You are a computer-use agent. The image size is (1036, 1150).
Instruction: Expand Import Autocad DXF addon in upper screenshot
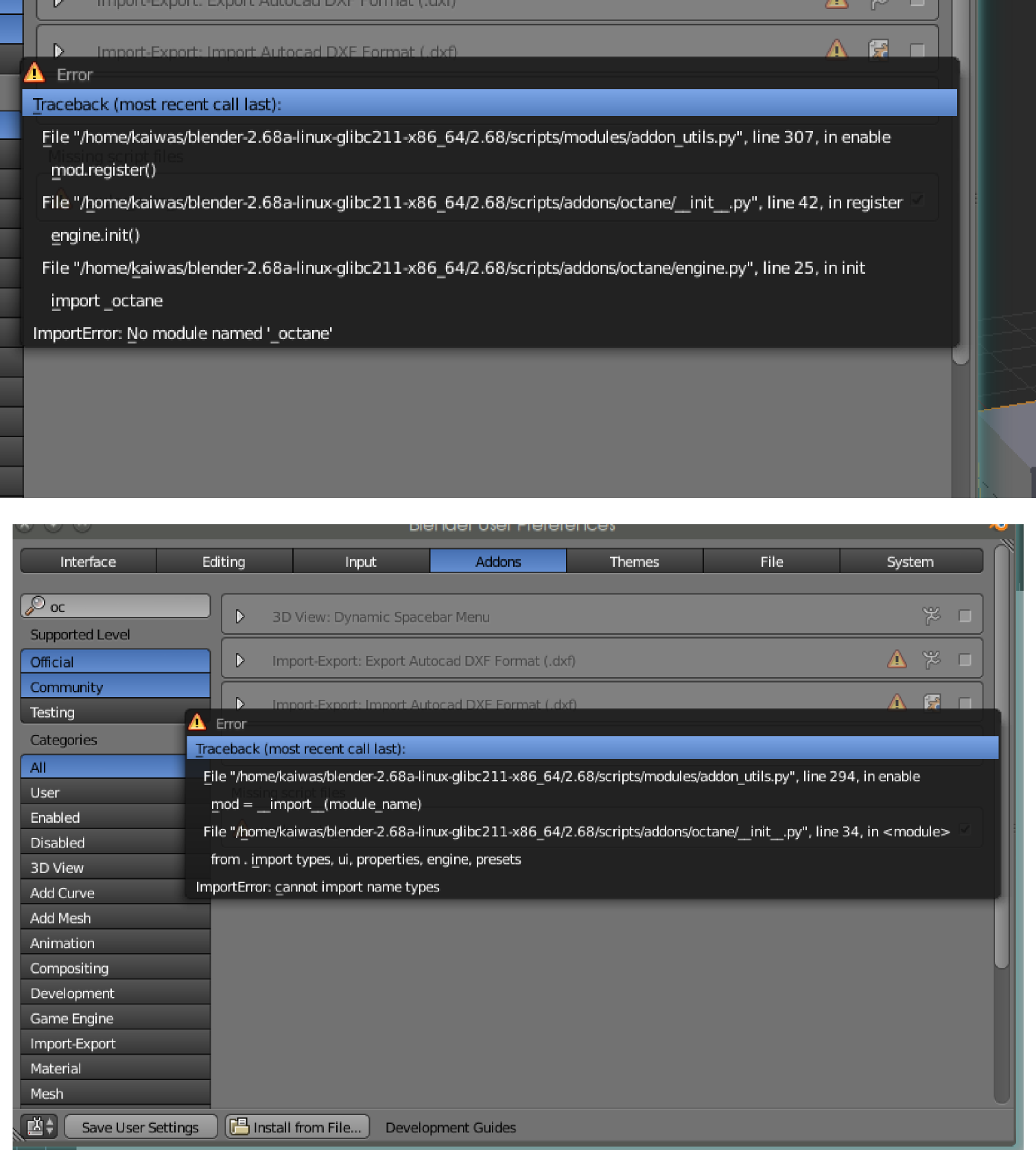[x=58, y=50]
